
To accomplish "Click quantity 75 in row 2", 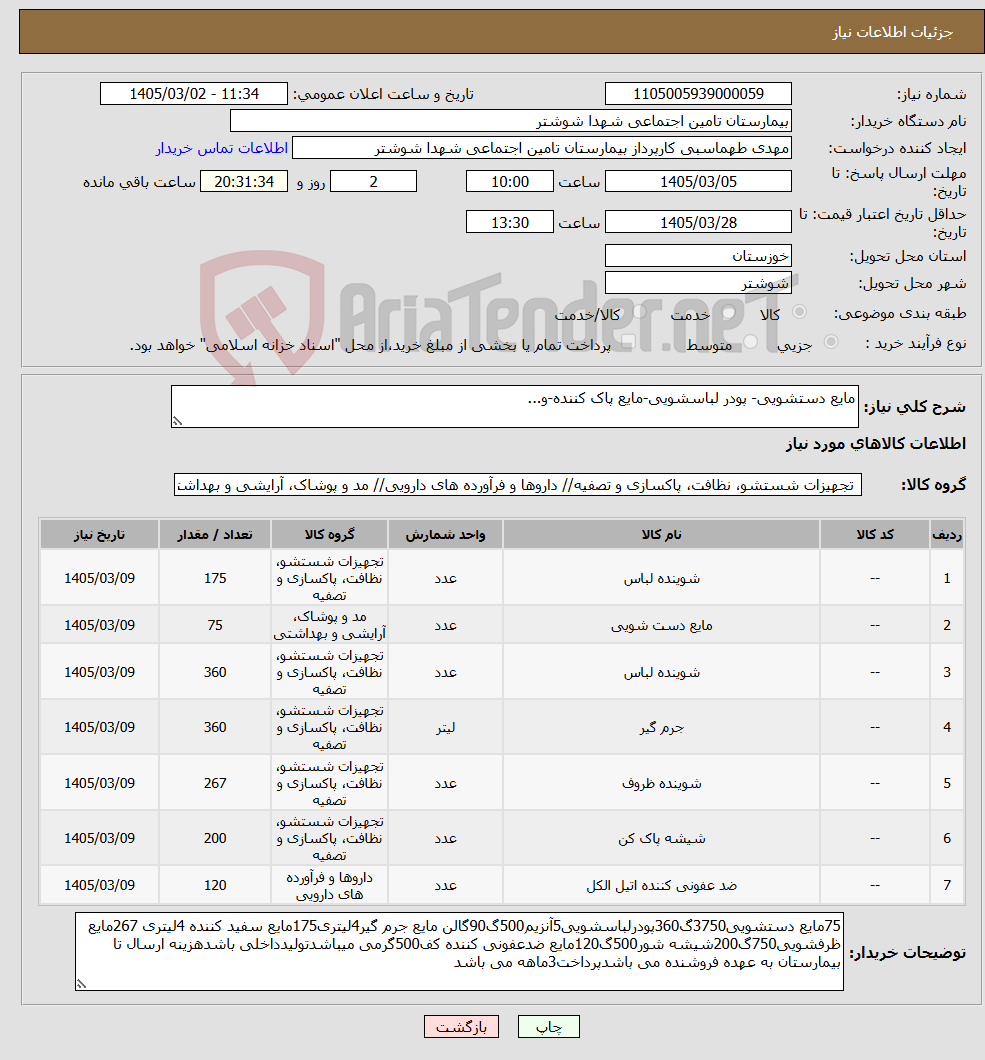I will [215, 625].
